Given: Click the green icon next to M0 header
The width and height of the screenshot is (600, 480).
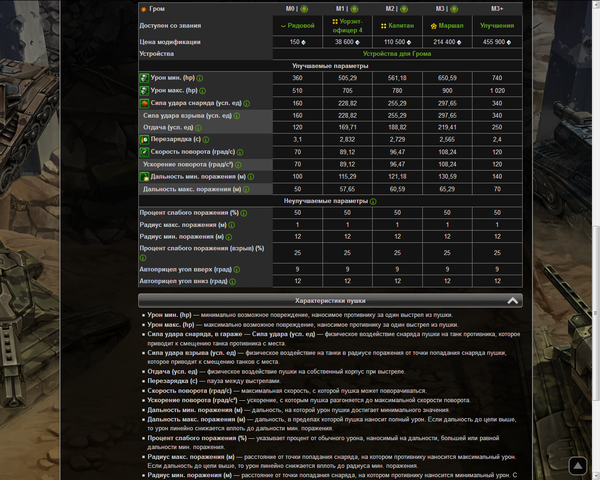Looking at the screenshot, I should [304, 9].
